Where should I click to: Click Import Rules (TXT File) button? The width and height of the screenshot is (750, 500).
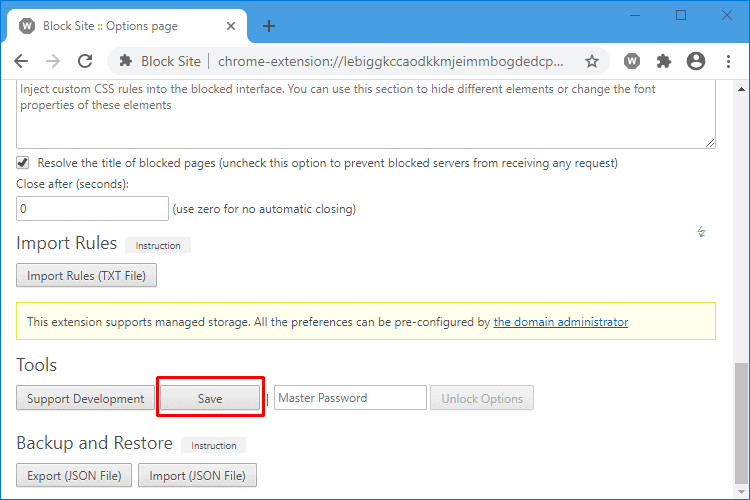point(87,276)
